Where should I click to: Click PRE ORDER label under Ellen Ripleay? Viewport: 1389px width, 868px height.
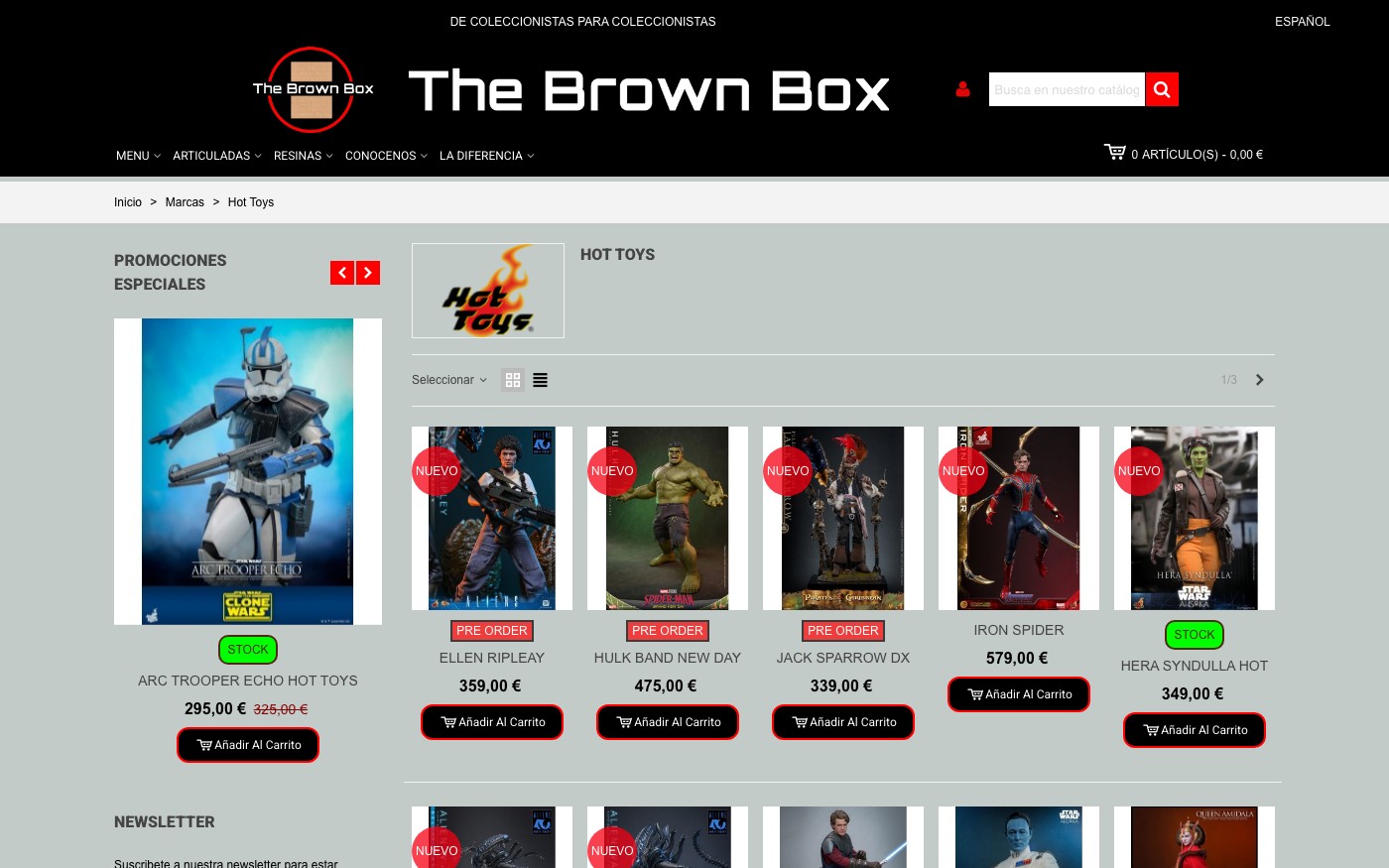click(492, 631)
